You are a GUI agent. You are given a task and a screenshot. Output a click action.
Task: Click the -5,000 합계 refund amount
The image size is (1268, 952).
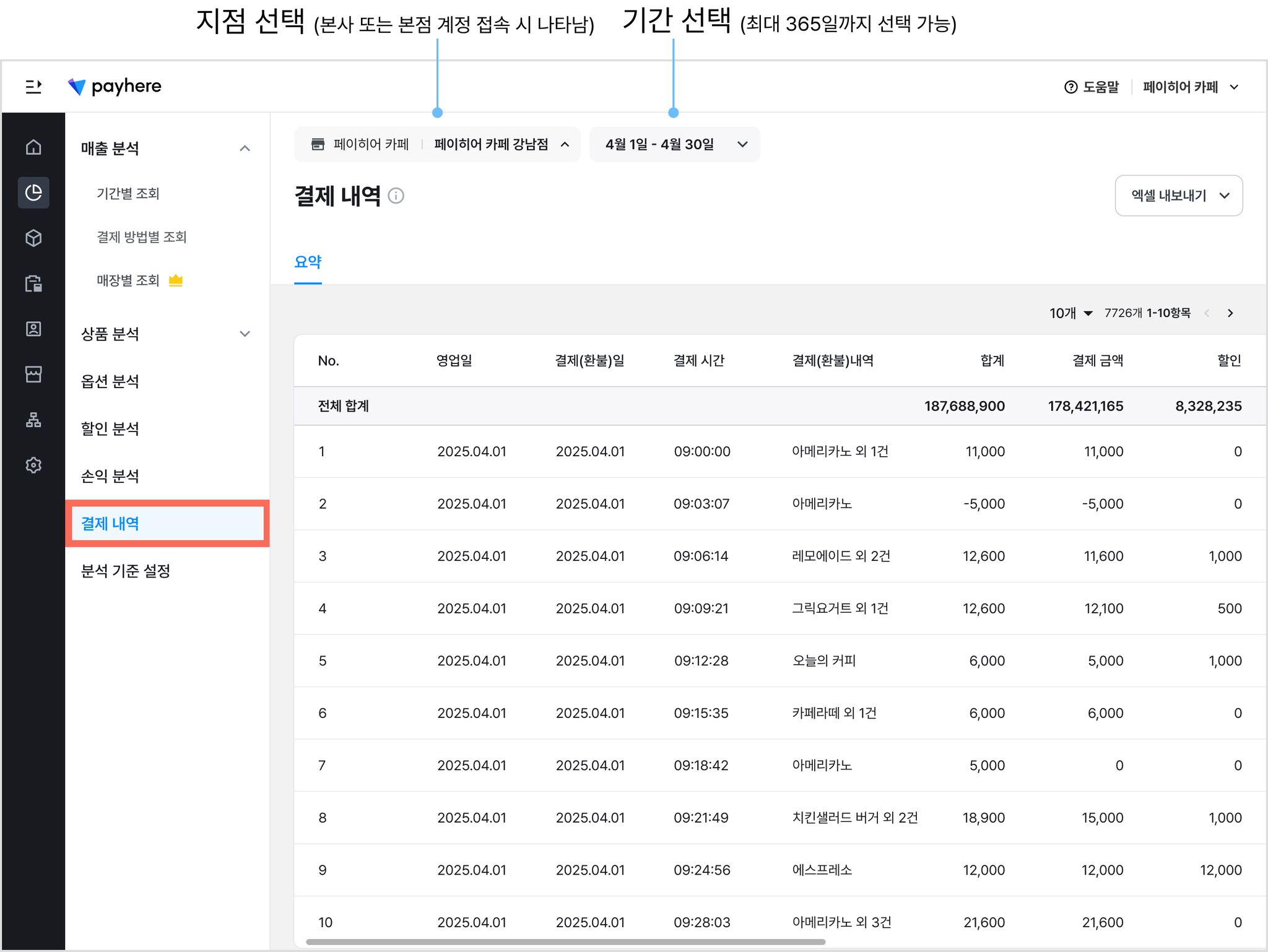tap(984, 504)
